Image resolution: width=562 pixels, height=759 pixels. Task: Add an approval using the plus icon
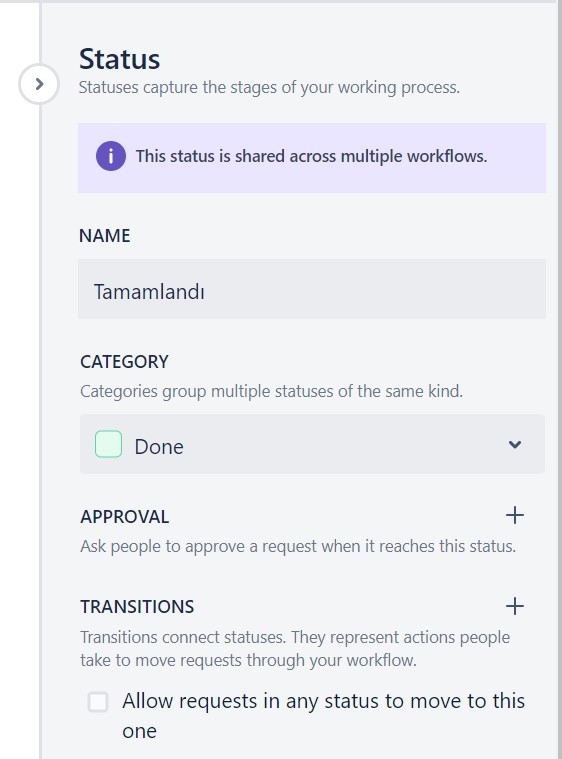pos(515,515)
